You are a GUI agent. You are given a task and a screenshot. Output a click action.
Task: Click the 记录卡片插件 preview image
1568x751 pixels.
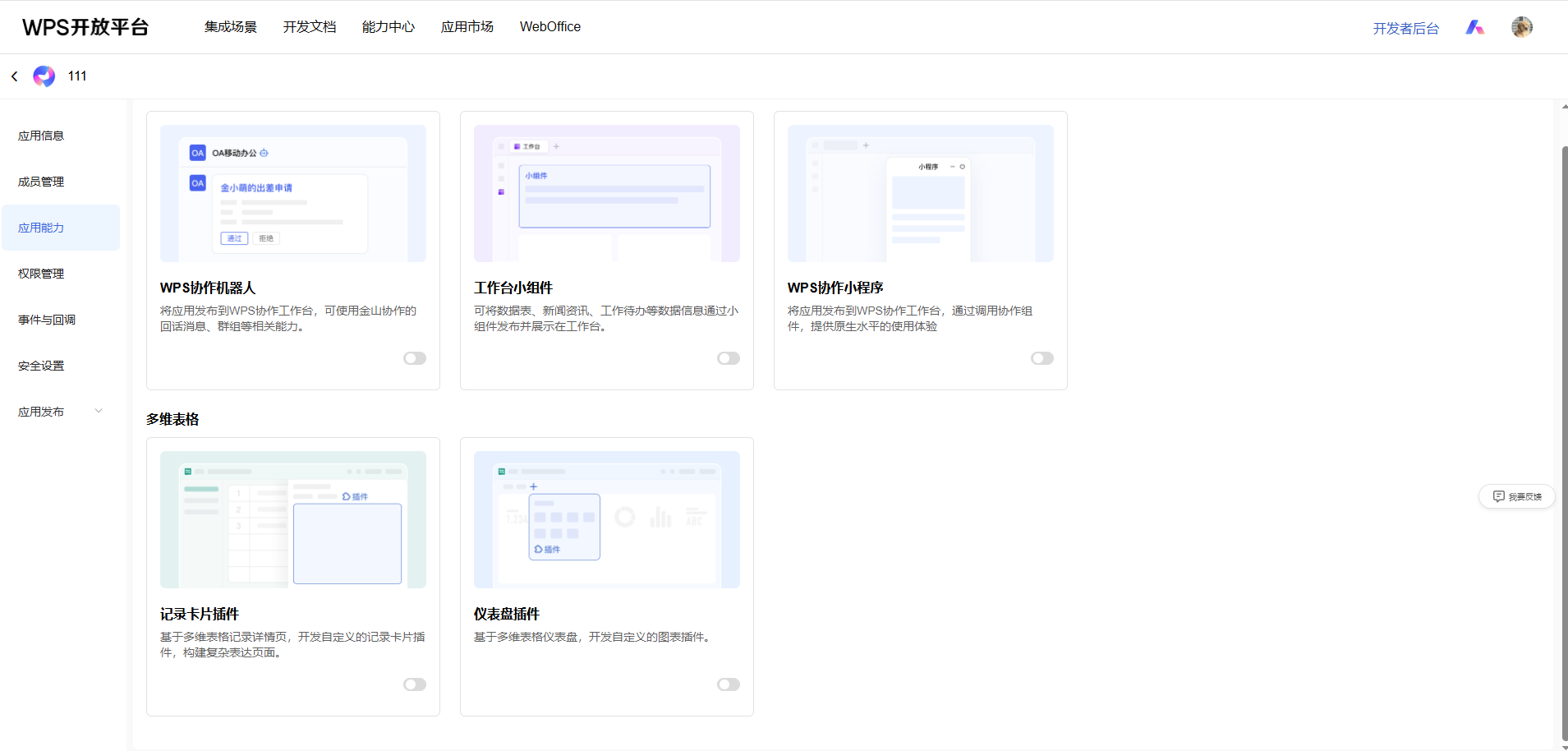point(293,519)
